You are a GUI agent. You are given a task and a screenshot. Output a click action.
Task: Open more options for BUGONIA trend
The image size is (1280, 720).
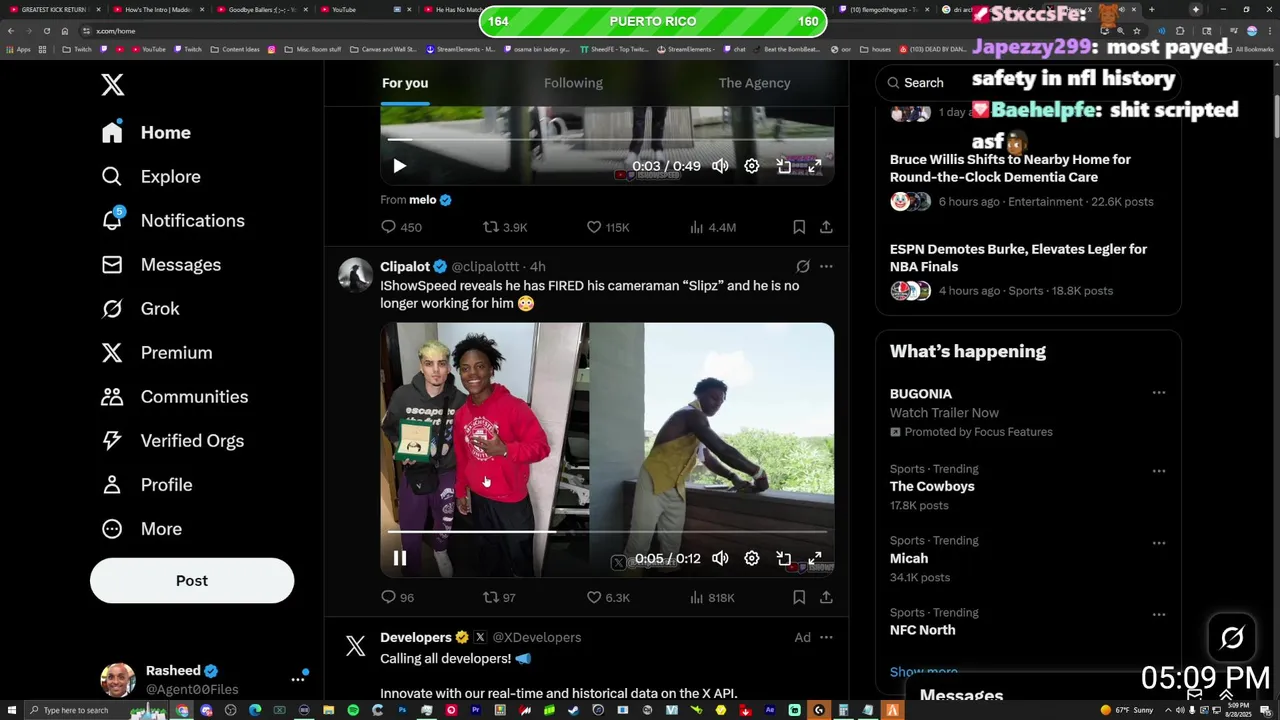coord(1159,393)
